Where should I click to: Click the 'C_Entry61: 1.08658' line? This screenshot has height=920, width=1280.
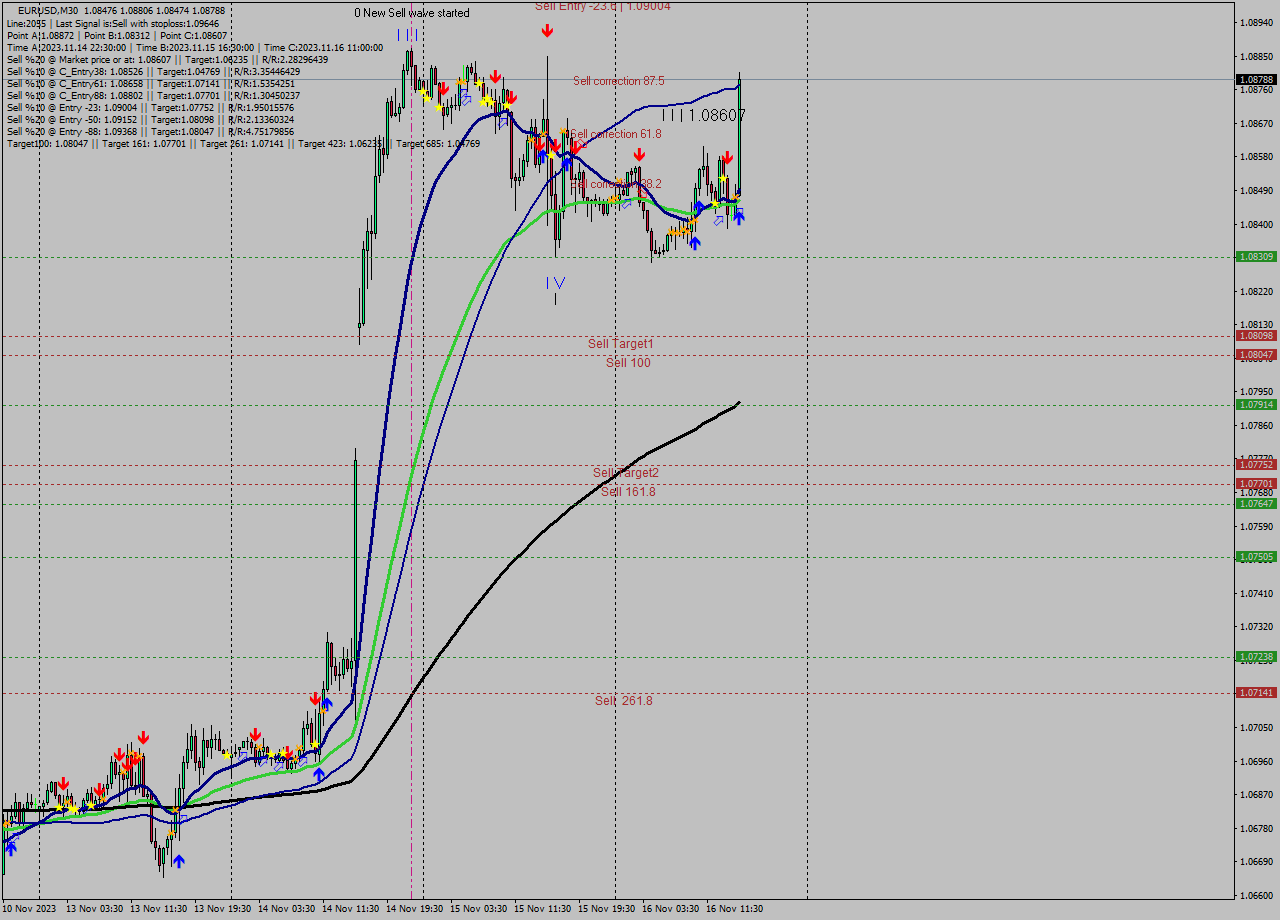[150, 83]
